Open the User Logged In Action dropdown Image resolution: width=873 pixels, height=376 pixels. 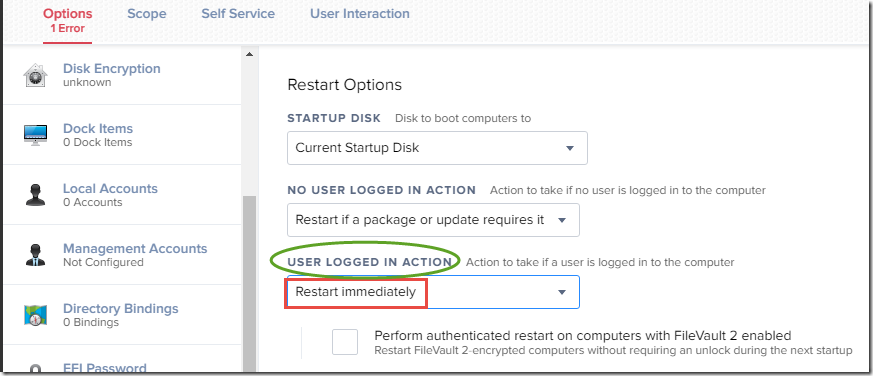[433, 292]
